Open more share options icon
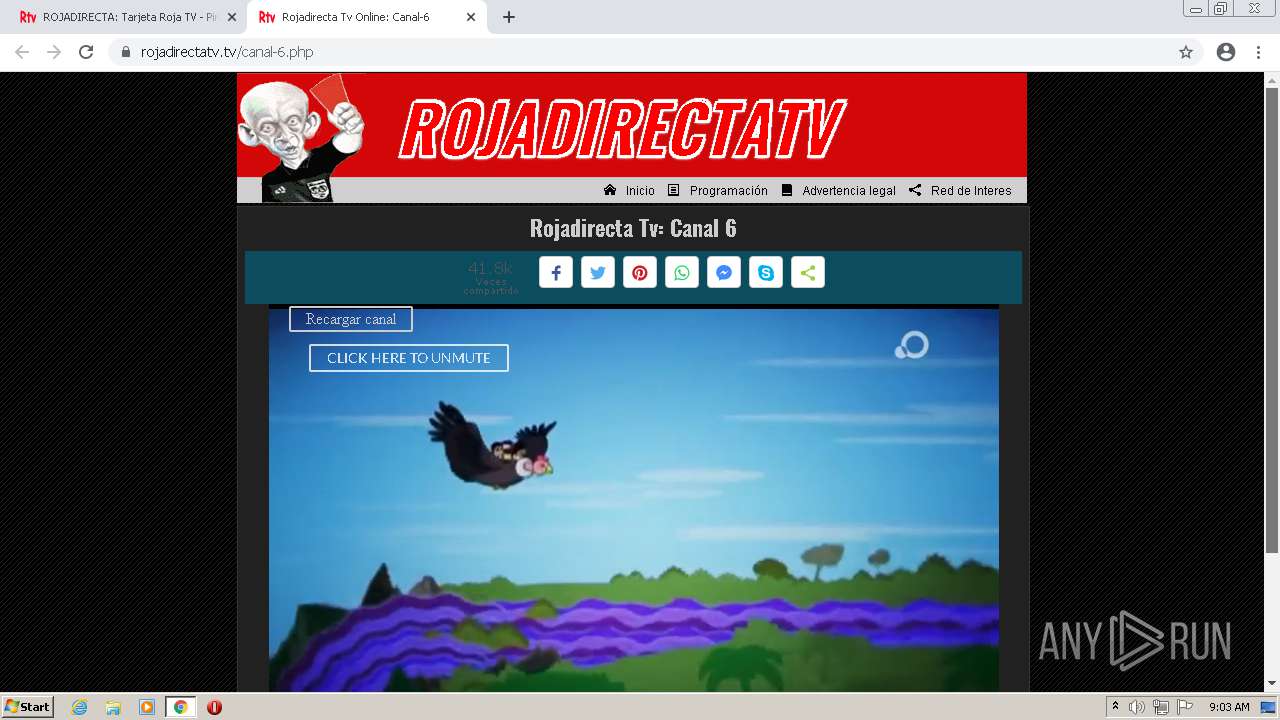The height and width of the screenshot is (720, 1280). pyautogui.click(x=808, y=273)
